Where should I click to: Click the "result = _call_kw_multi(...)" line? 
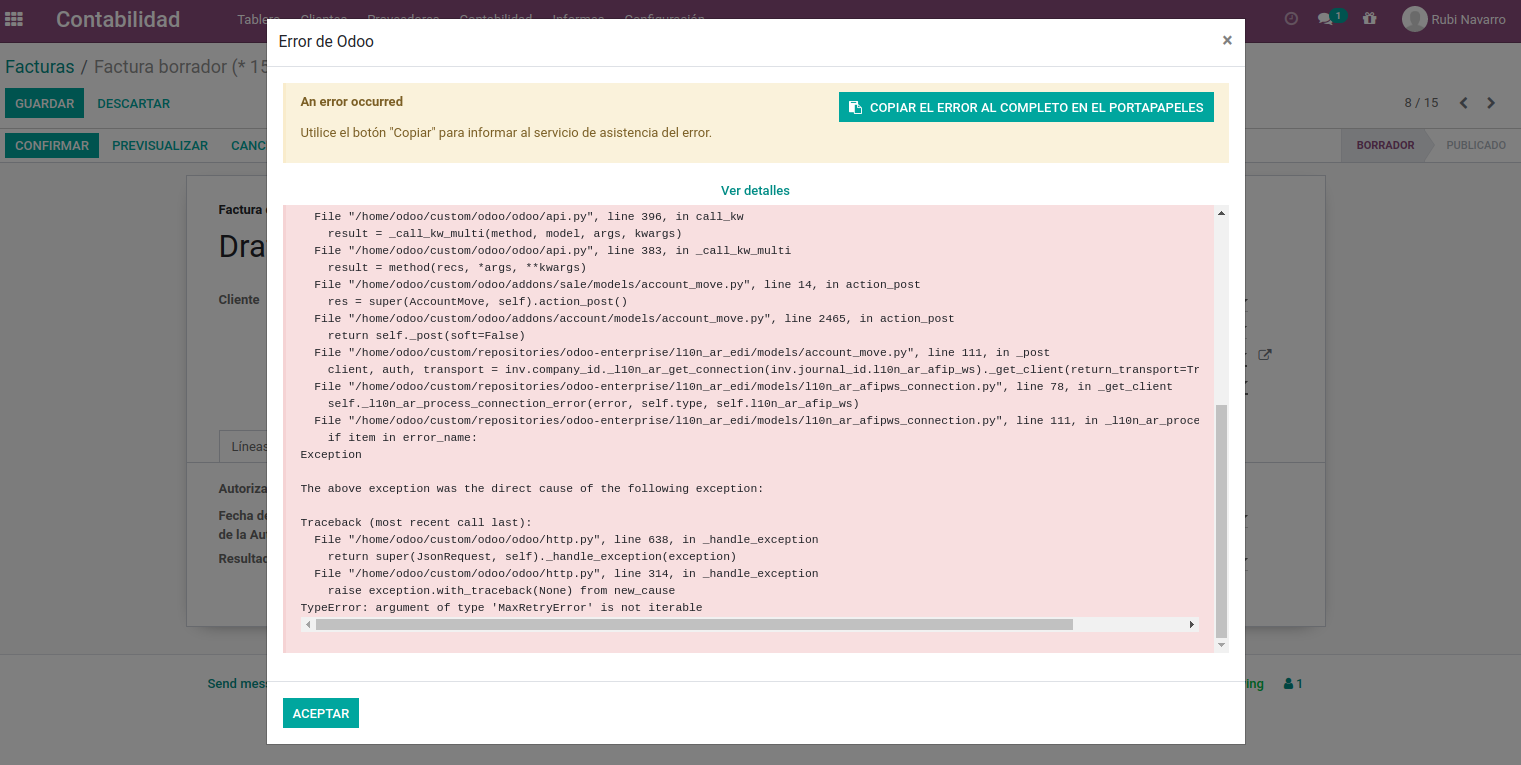[505, 234]
